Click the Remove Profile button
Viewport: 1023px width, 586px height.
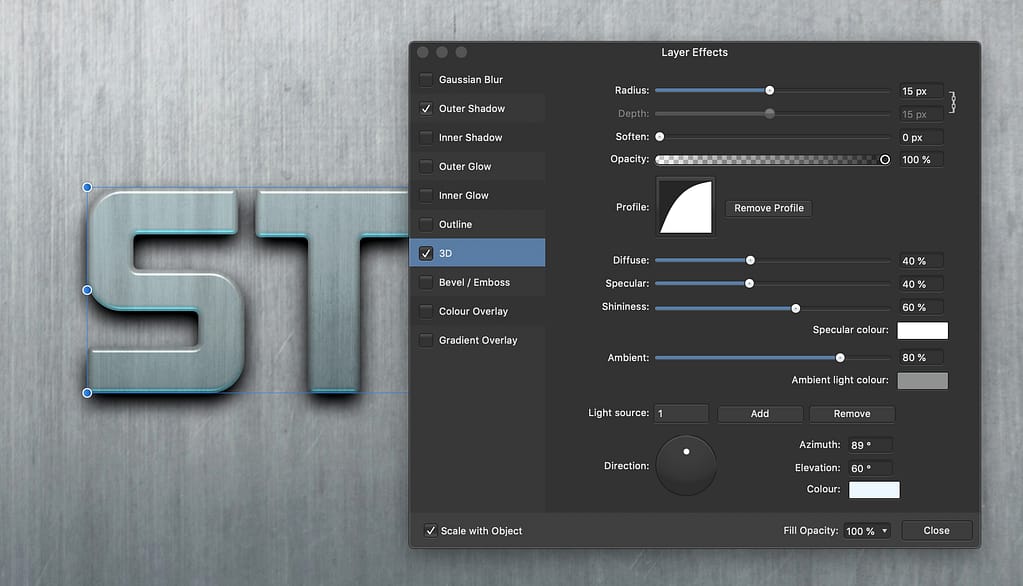tap(768, 208)
